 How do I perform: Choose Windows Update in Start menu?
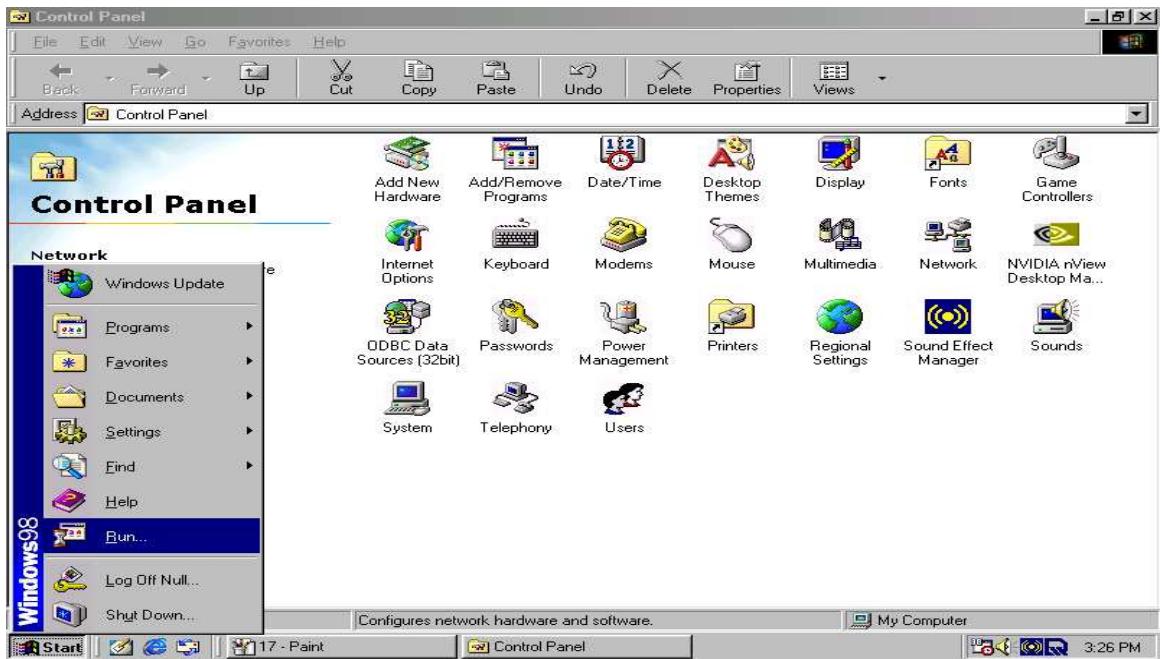point(152,283)
